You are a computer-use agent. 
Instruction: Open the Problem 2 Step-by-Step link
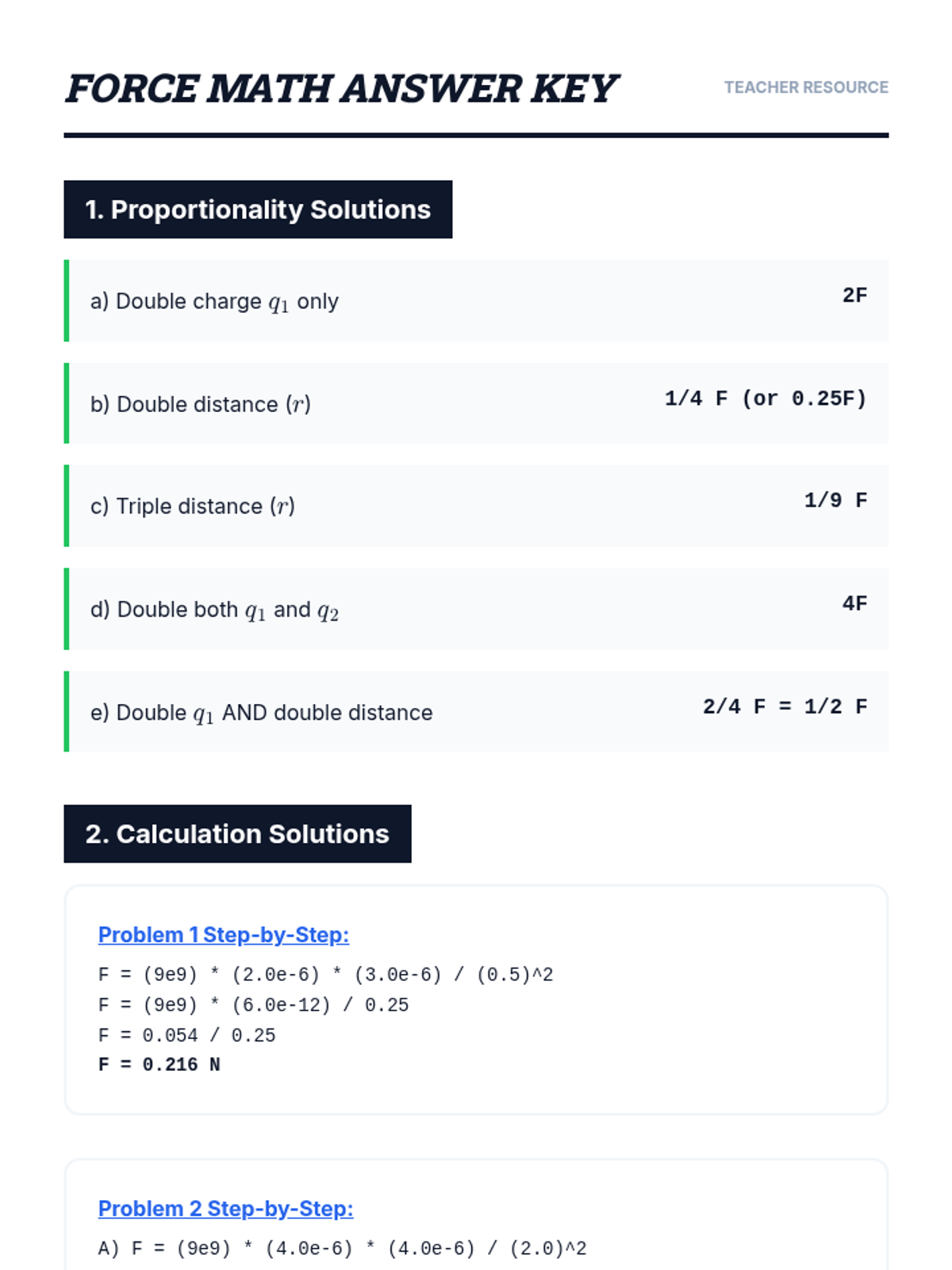225,1209
